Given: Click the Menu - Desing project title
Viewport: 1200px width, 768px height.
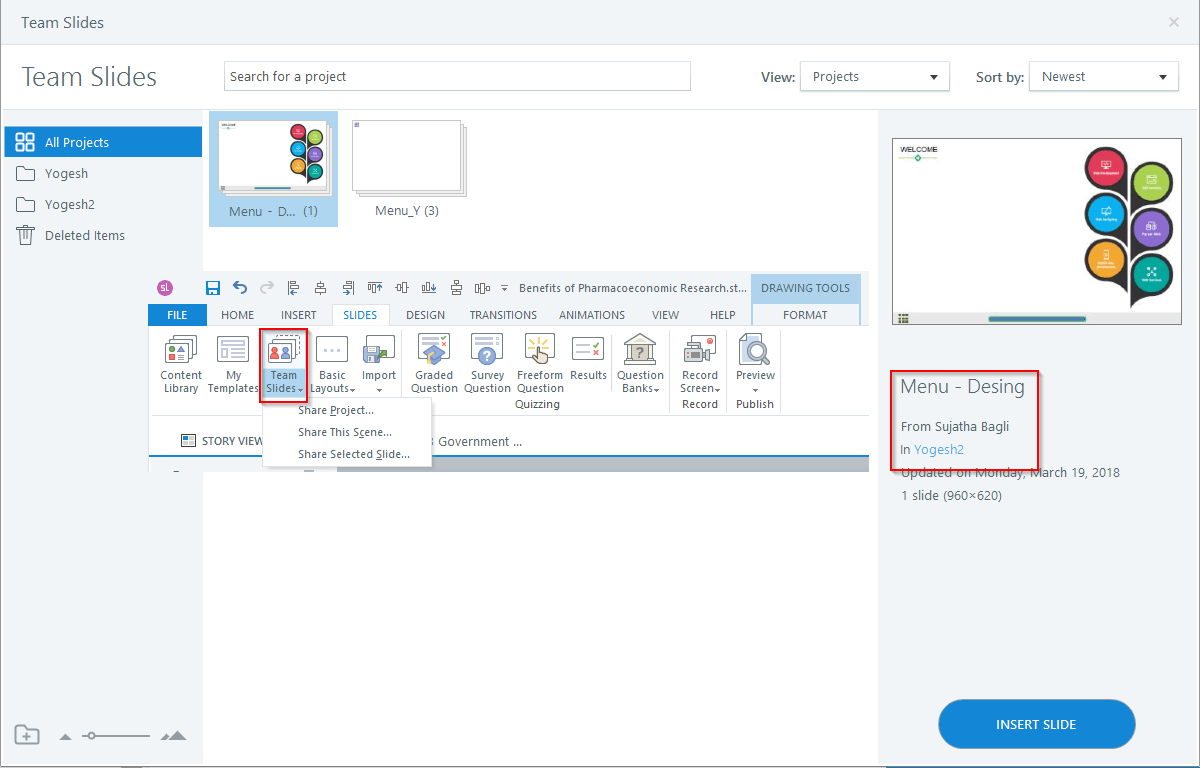Looking at the screenshot, I should (962, 386).
